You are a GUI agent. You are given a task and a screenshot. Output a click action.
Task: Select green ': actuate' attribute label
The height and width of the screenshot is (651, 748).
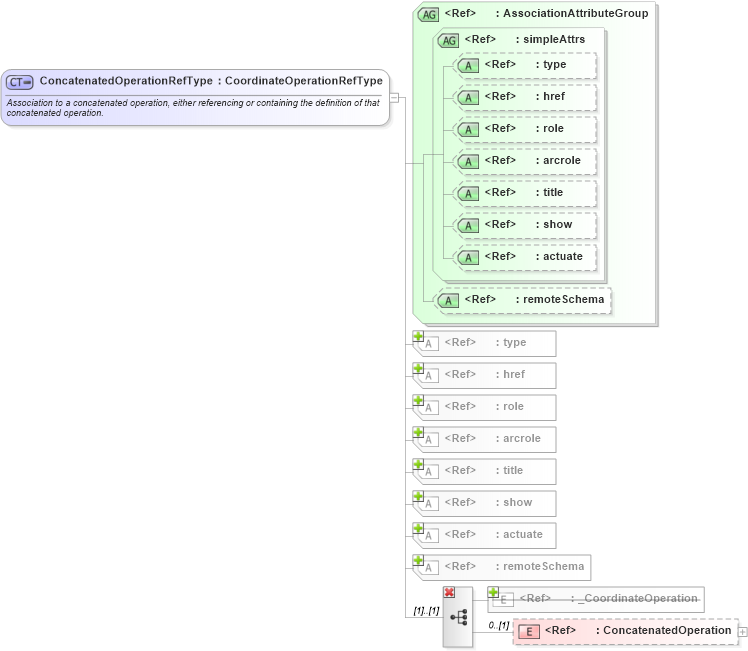pos(559,256)
